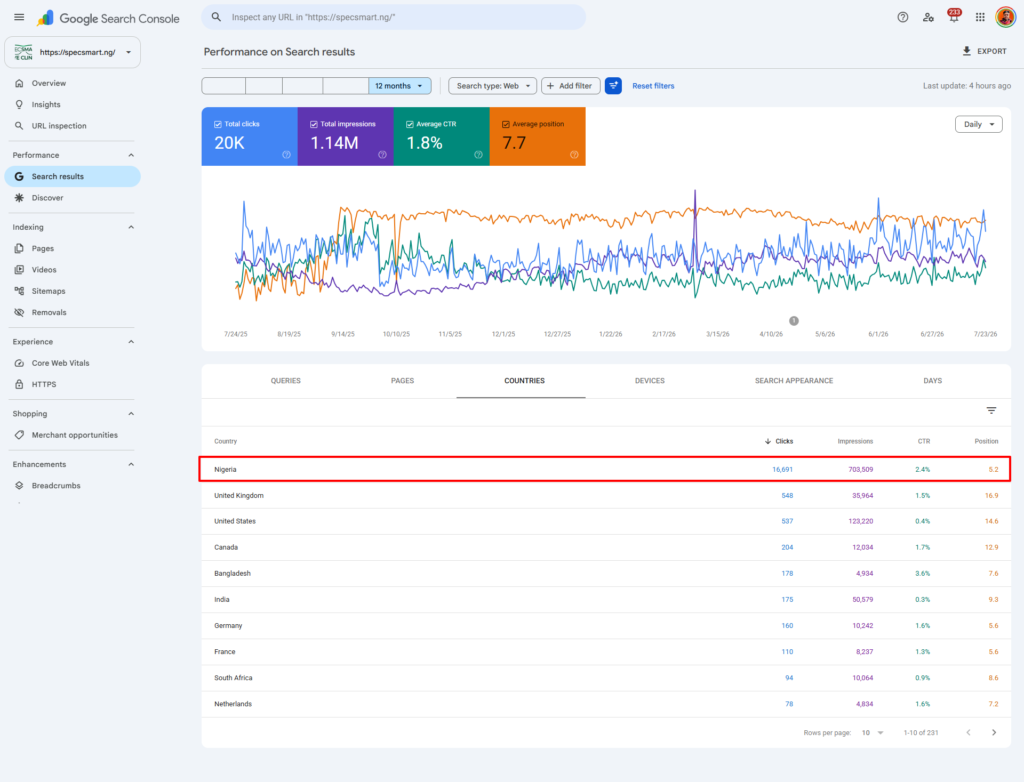Open notifications bell with red badge
The width and height of the screenshot is (1024, 782).
tap(954, 16)
